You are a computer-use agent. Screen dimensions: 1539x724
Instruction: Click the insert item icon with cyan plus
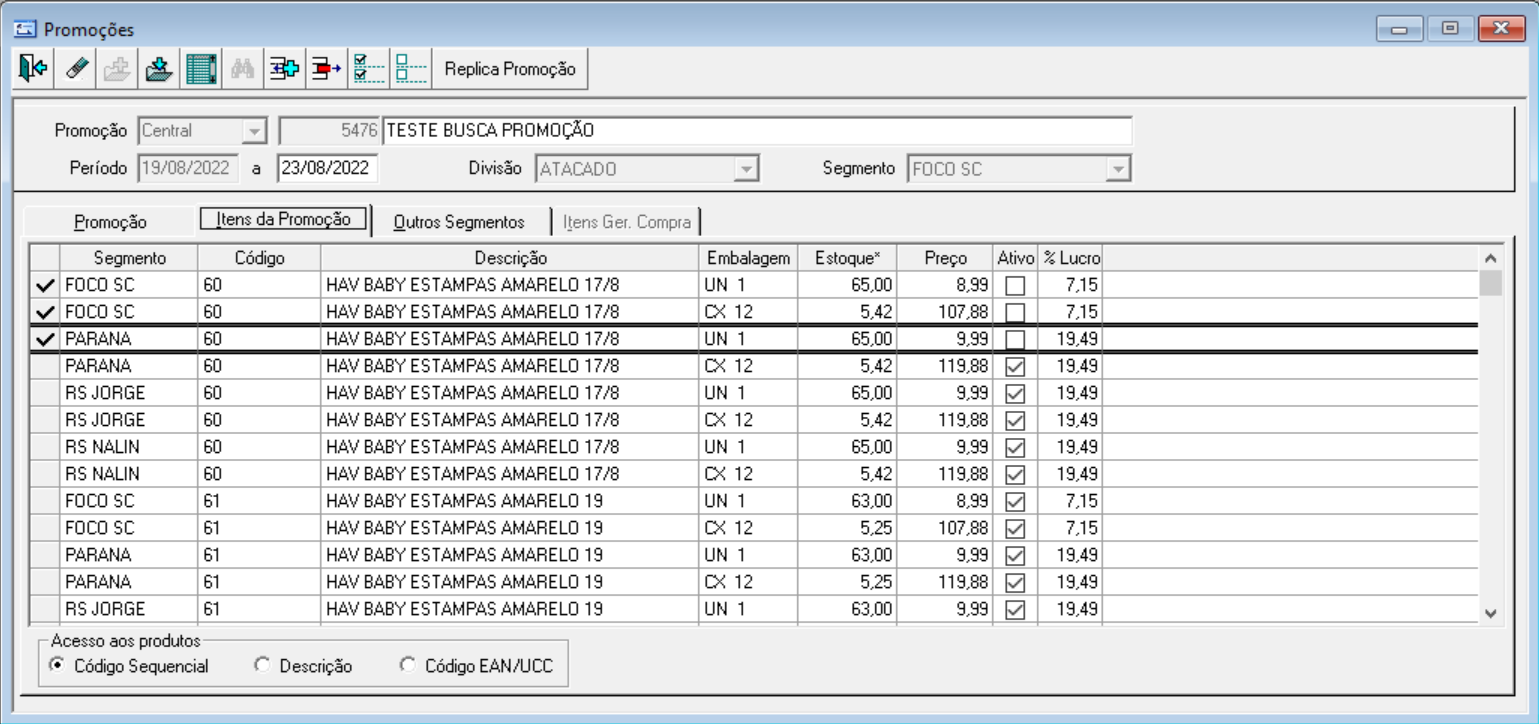coord(285,69)
